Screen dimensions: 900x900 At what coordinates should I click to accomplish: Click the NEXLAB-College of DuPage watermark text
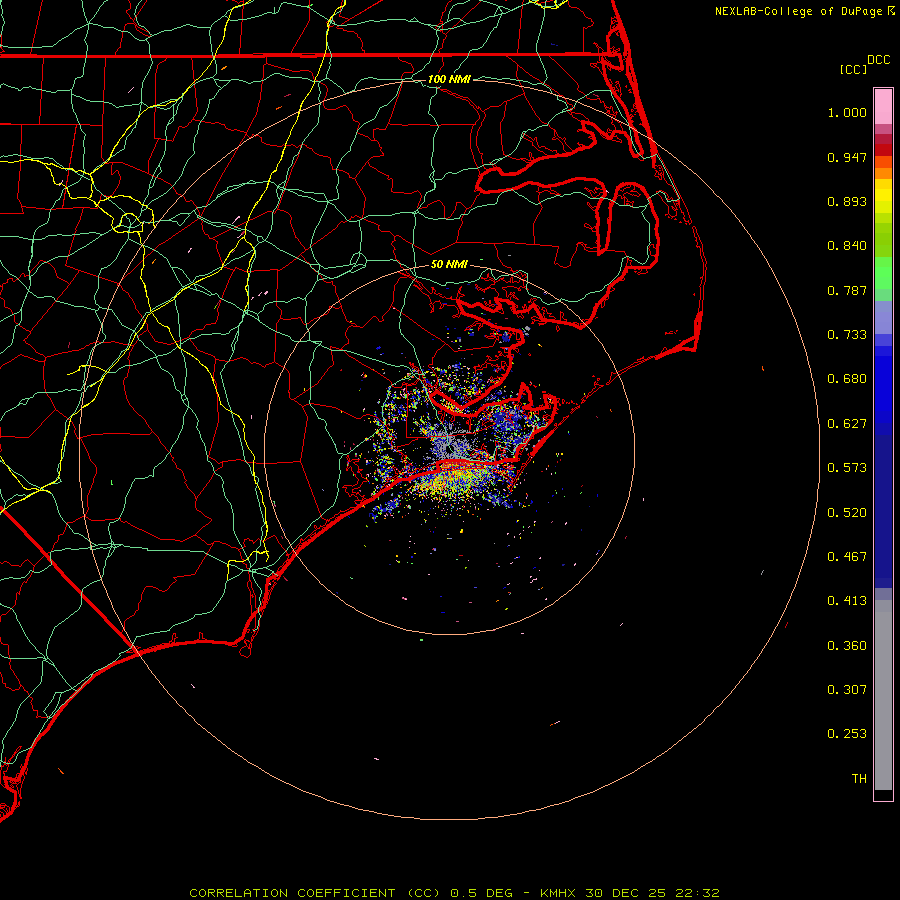[804, 11]
